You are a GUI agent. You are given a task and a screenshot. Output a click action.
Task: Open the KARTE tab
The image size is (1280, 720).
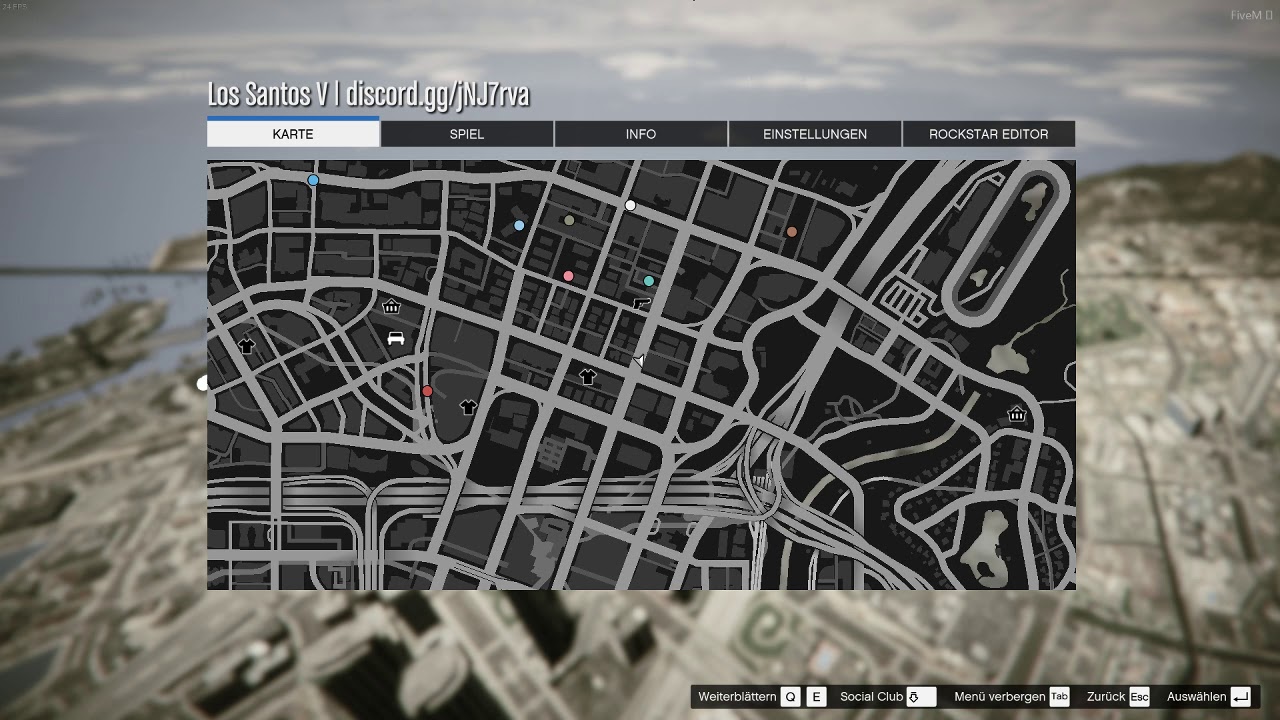pyautogui.click(x=293, y=134)
